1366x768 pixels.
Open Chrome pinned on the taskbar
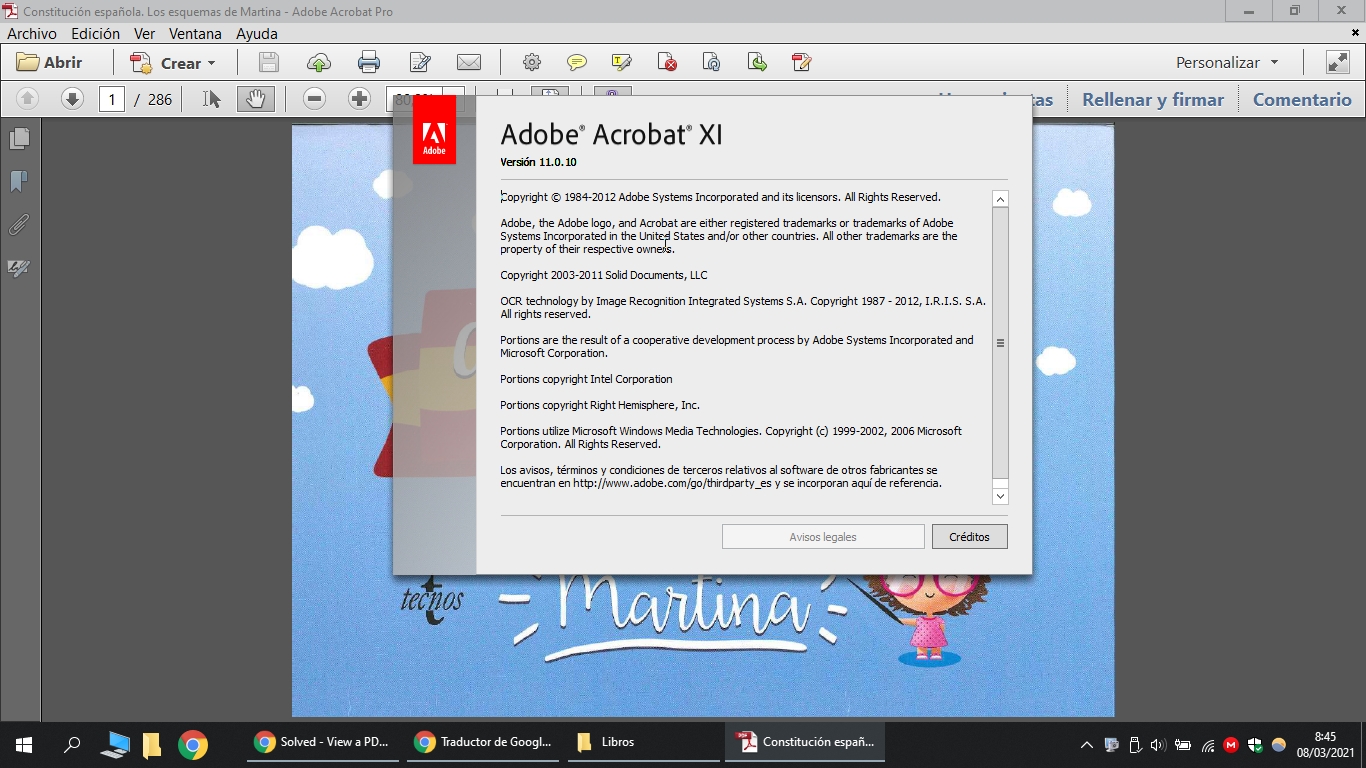point(193,744)
